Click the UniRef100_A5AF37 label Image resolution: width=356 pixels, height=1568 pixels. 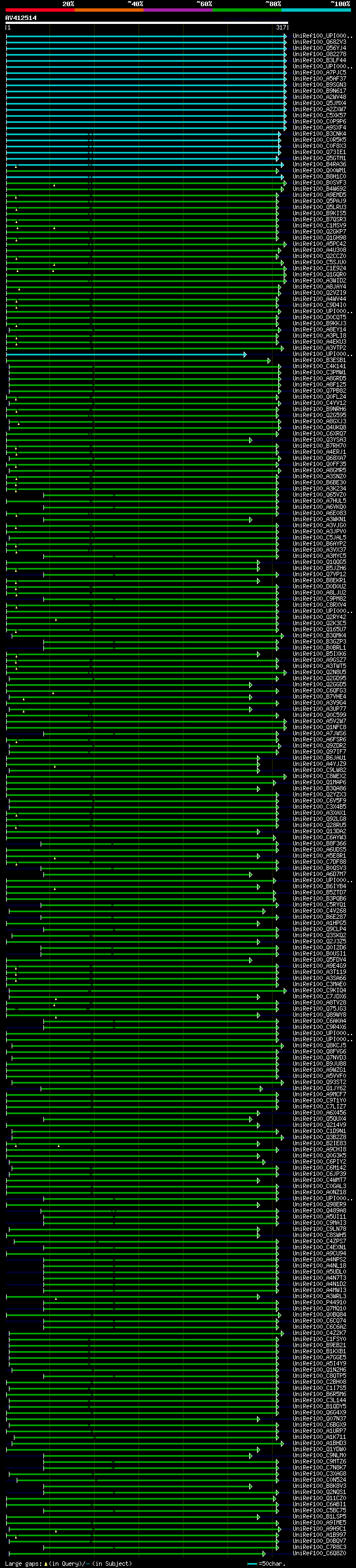pos(319,78)
